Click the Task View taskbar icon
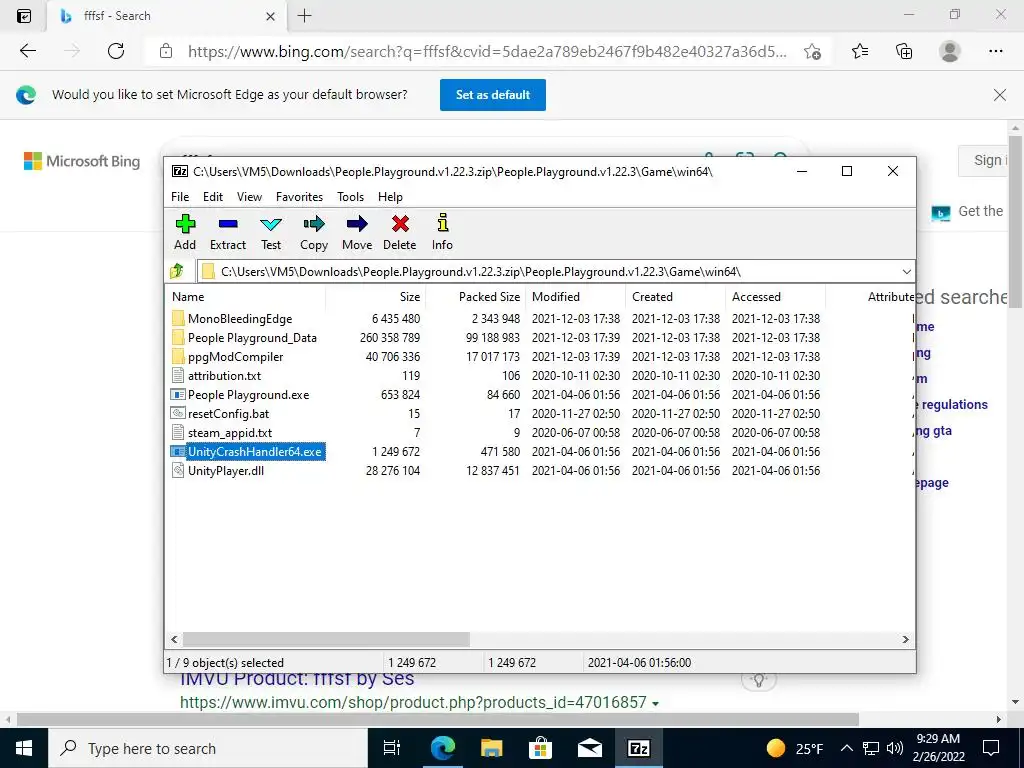Viewport: 1024px width, 768px height. pos(392,748)
